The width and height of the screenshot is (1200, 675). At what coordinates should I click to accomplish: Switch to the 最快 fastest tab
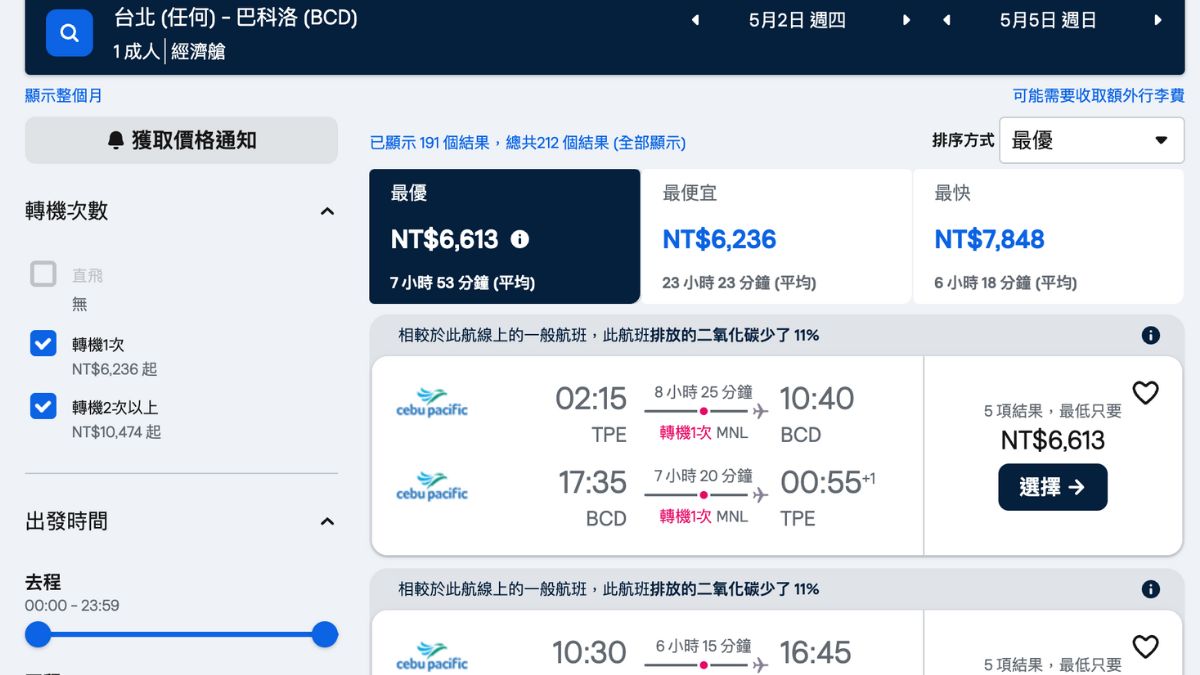click(x=1047, y=237)
